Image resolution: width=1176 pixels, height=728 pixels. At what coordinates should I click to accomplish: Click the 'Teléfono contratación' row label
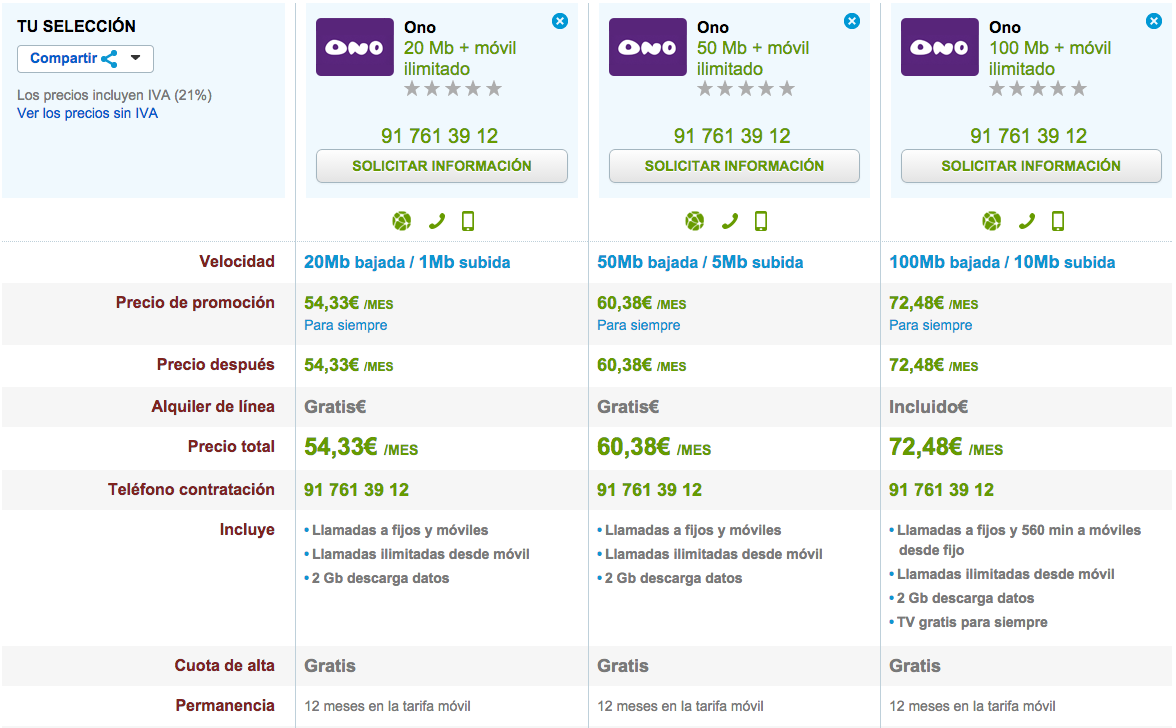pos(191,490)
